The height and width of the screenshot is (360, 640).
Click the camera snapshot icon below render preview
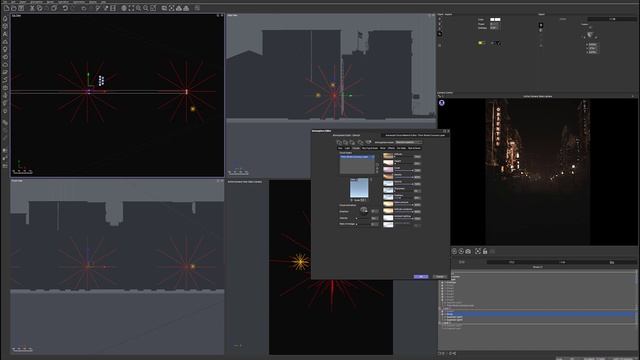[x=468, y=251]
